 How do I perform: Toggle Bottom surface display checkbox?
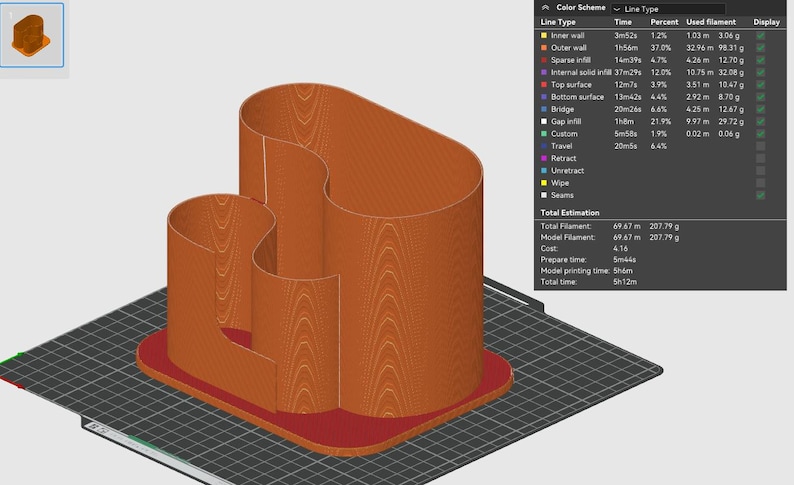tap(760, 97)
